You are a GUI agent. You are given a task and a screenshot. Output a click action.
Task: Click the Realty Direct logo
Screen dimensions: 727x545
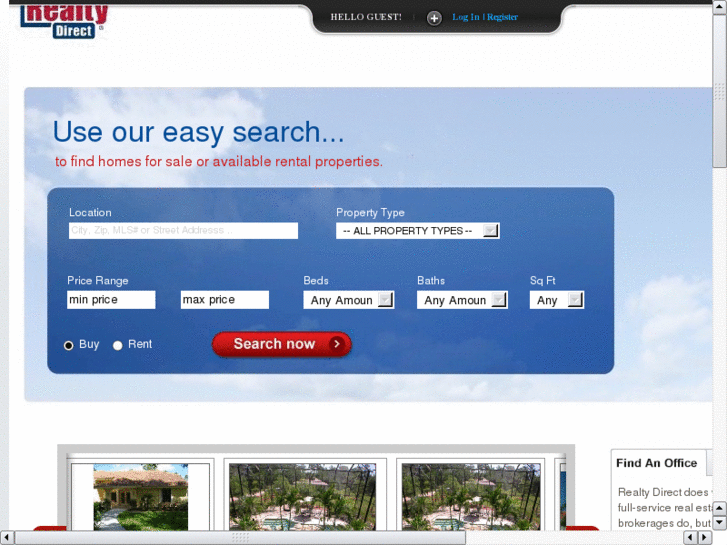(64, 21)
